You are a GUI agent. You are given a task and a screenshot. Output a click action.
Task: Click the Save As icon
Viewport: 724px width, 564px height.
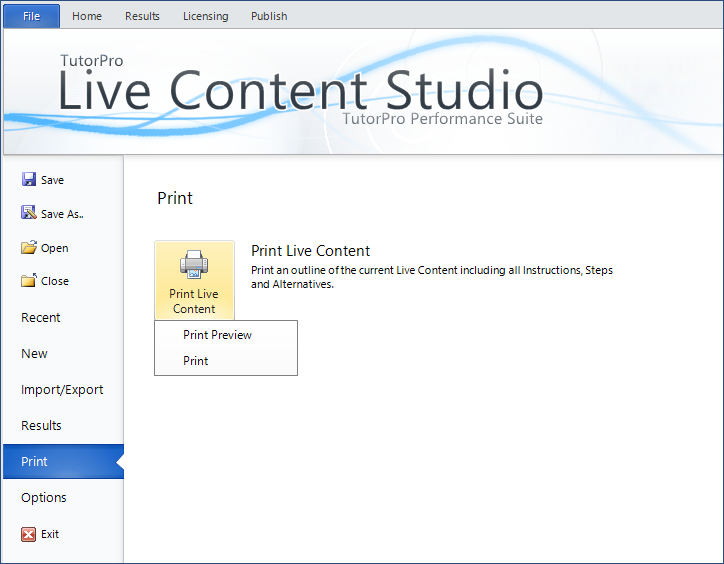[x=29, y=213]
